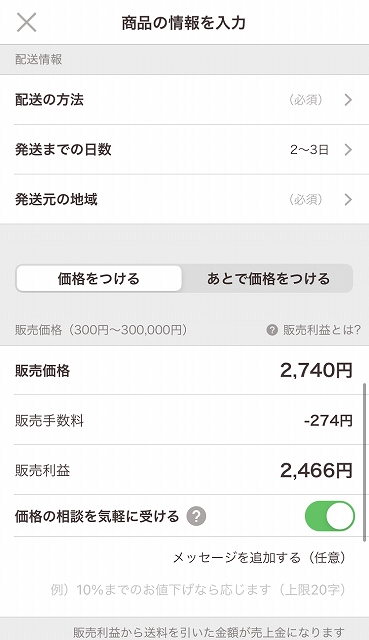Select the 価格をつける segment
This screenshot has height=640, width=369.
click(x=99, y=279)
